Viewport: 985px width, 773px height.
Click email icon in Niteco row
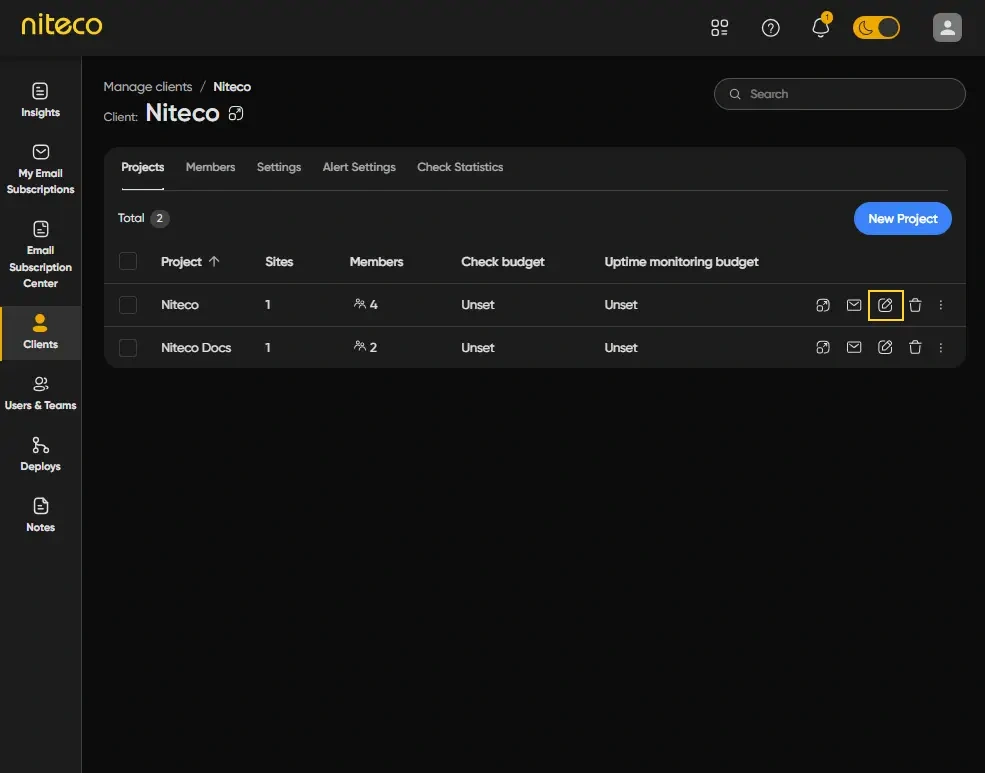coord(854,305)
